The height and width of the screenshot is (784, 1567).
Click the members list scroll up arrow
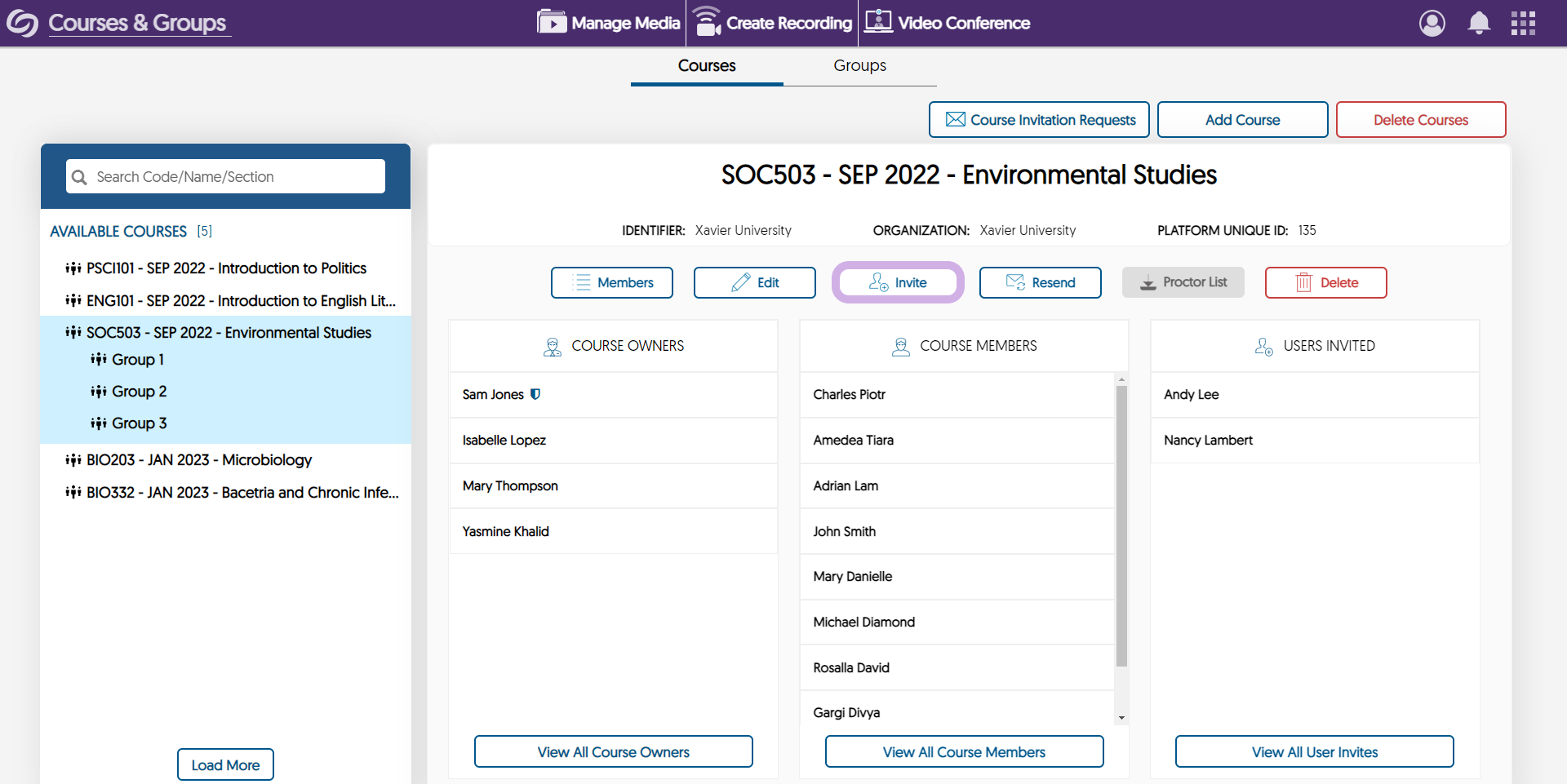click(x=1121, y=379)
